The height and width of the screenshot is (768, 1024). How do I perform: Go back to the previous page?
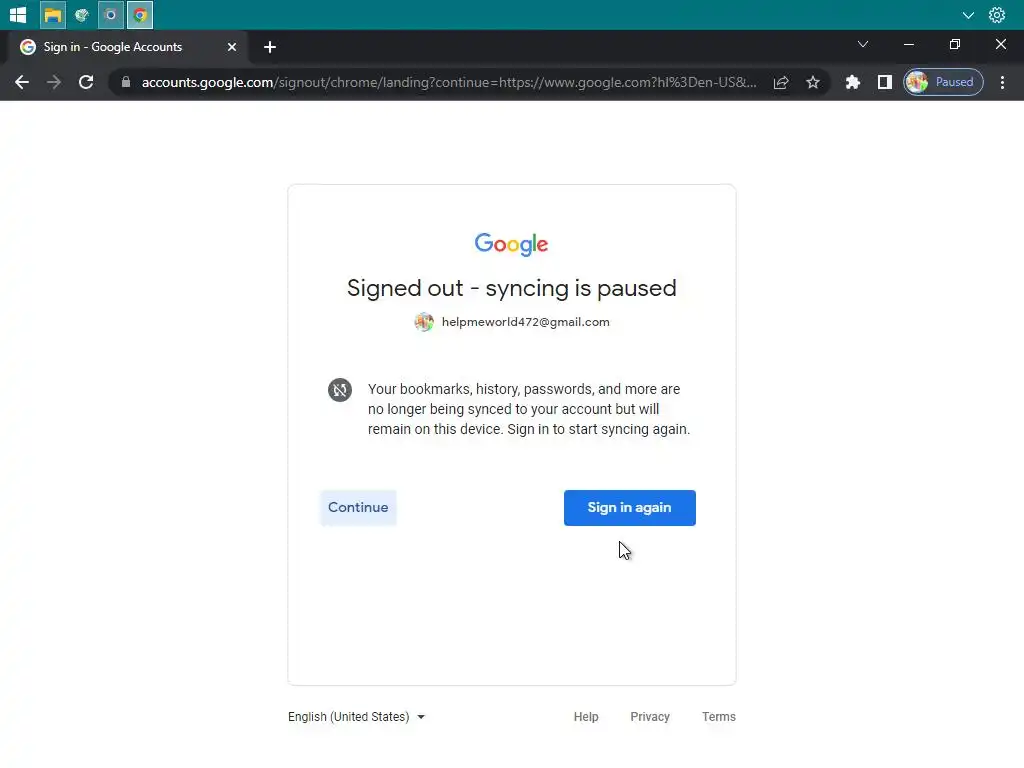22,82
